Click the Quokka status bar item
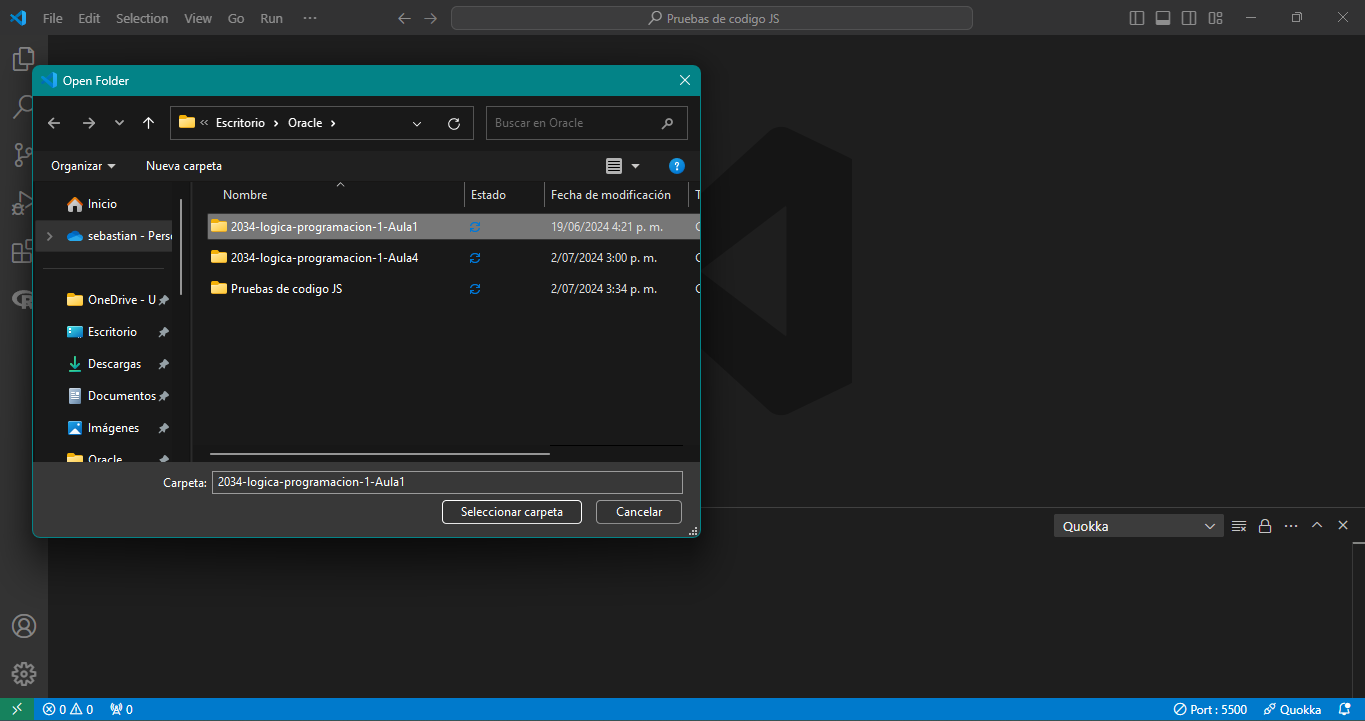Screen dimensions: 1365x721 pos(1292,709)
